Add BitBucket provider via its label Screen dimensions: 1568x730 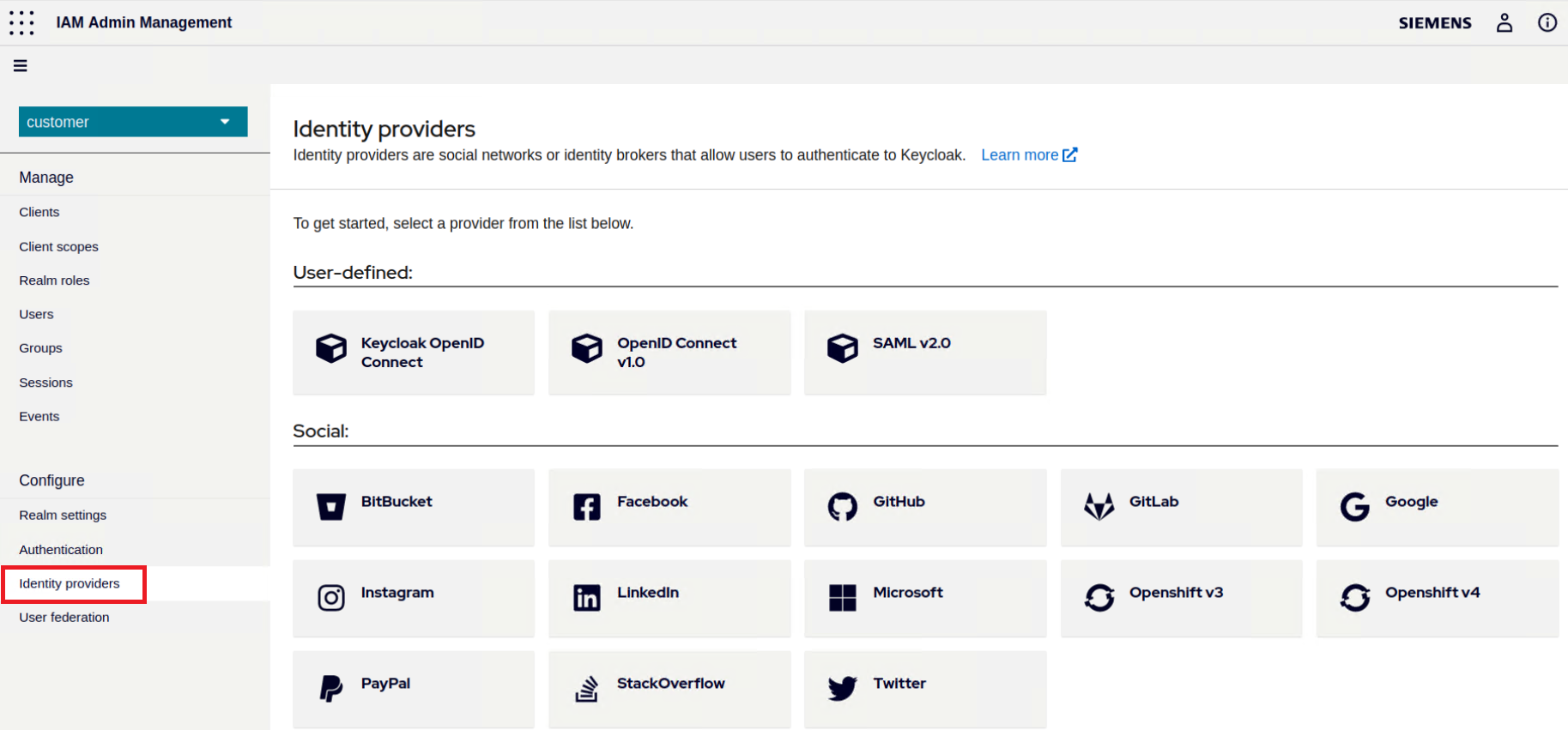pos(397,502)
